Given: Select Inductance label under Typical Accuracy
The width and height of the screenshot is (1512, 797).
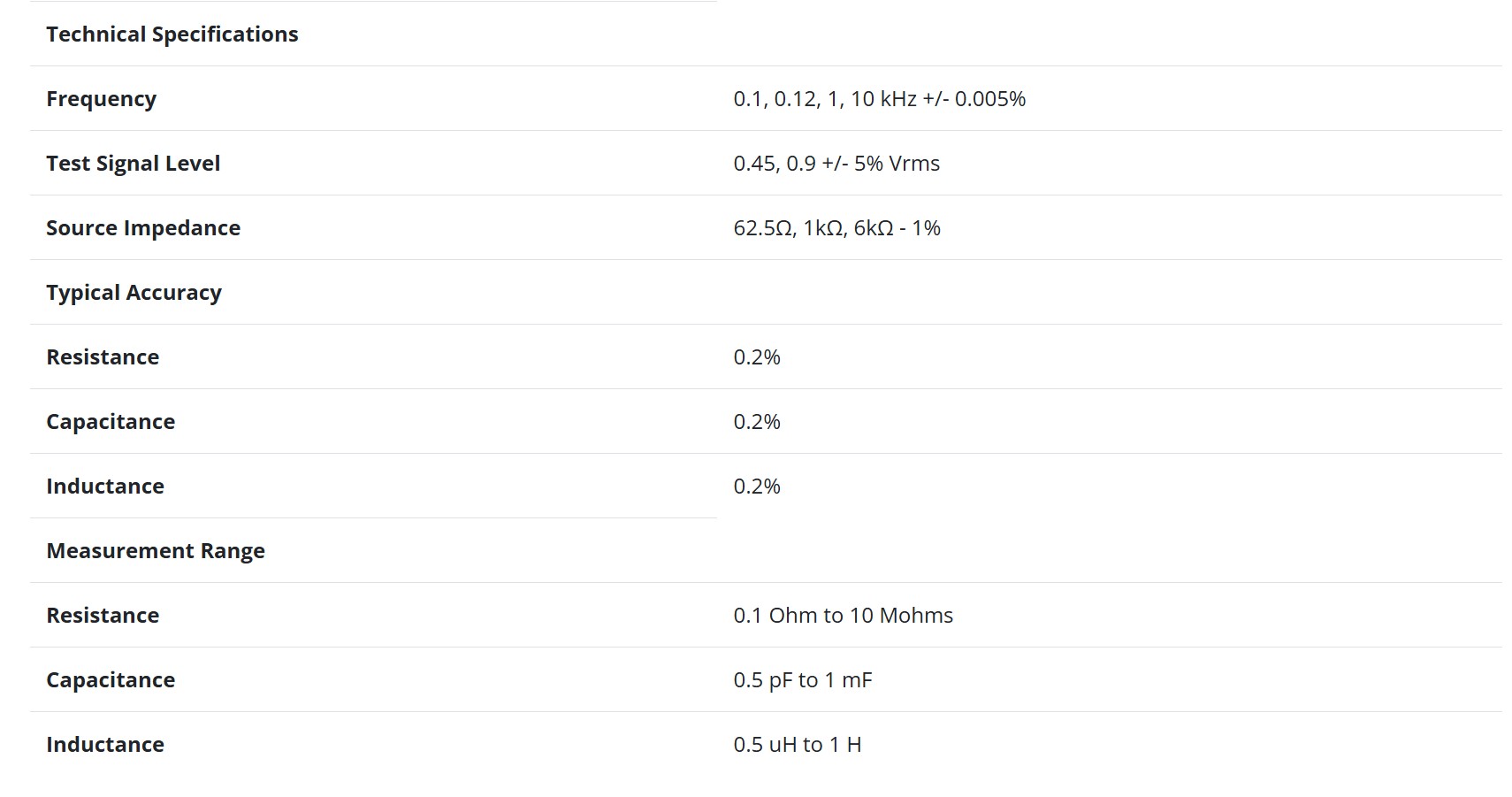Looking at the screenshot, I should pos(105,487).
